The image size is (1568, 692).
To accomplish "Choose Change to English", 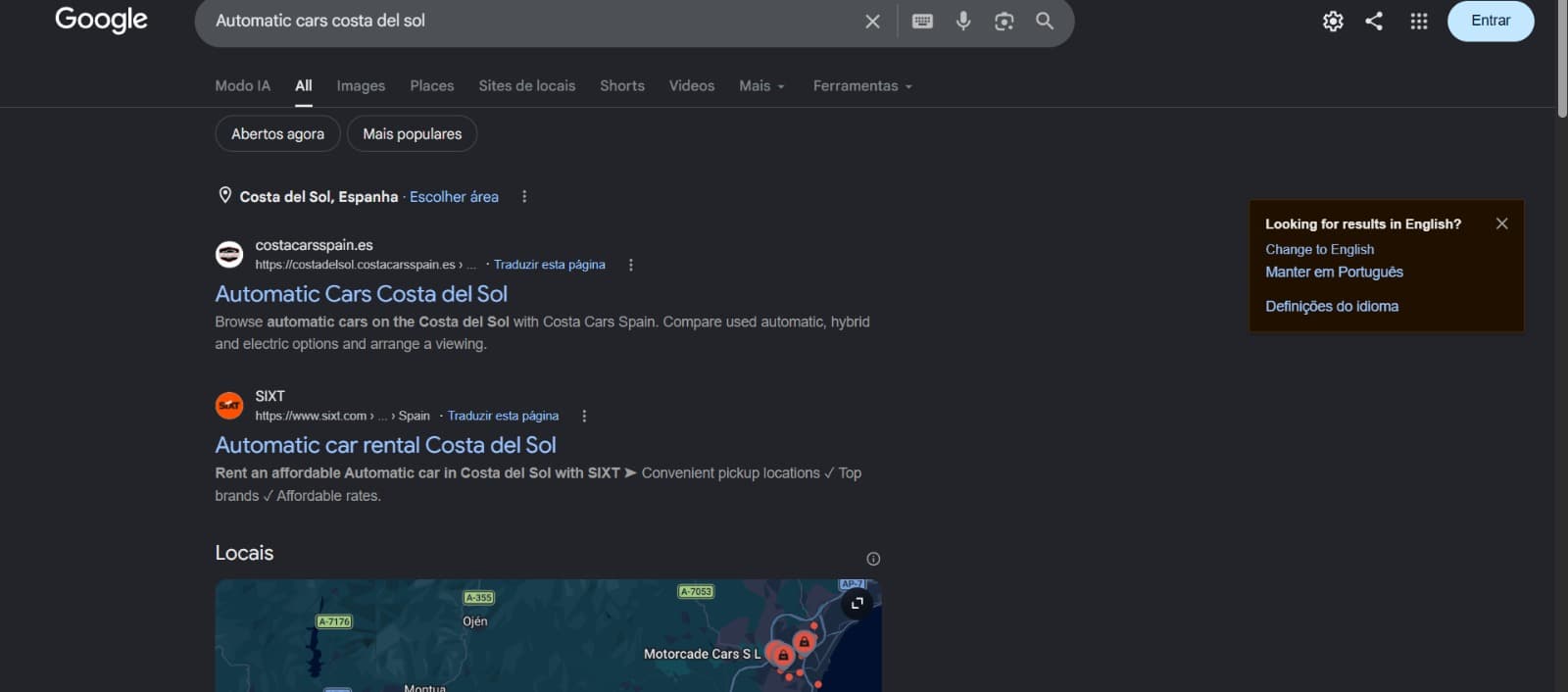I will (x=1319, y=250).
